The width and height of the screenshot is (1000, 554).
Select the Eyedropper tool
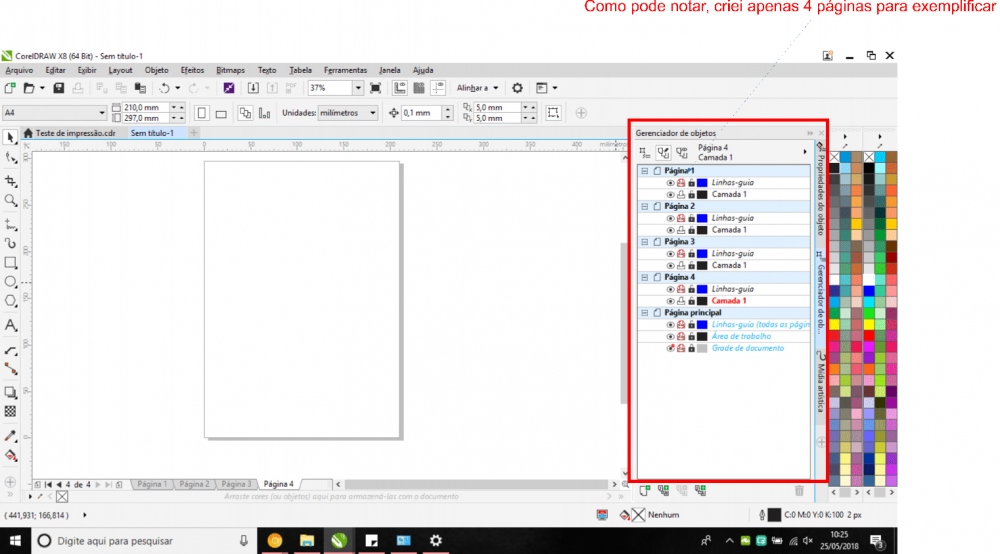pyautogui.click(x=11, y=436)
